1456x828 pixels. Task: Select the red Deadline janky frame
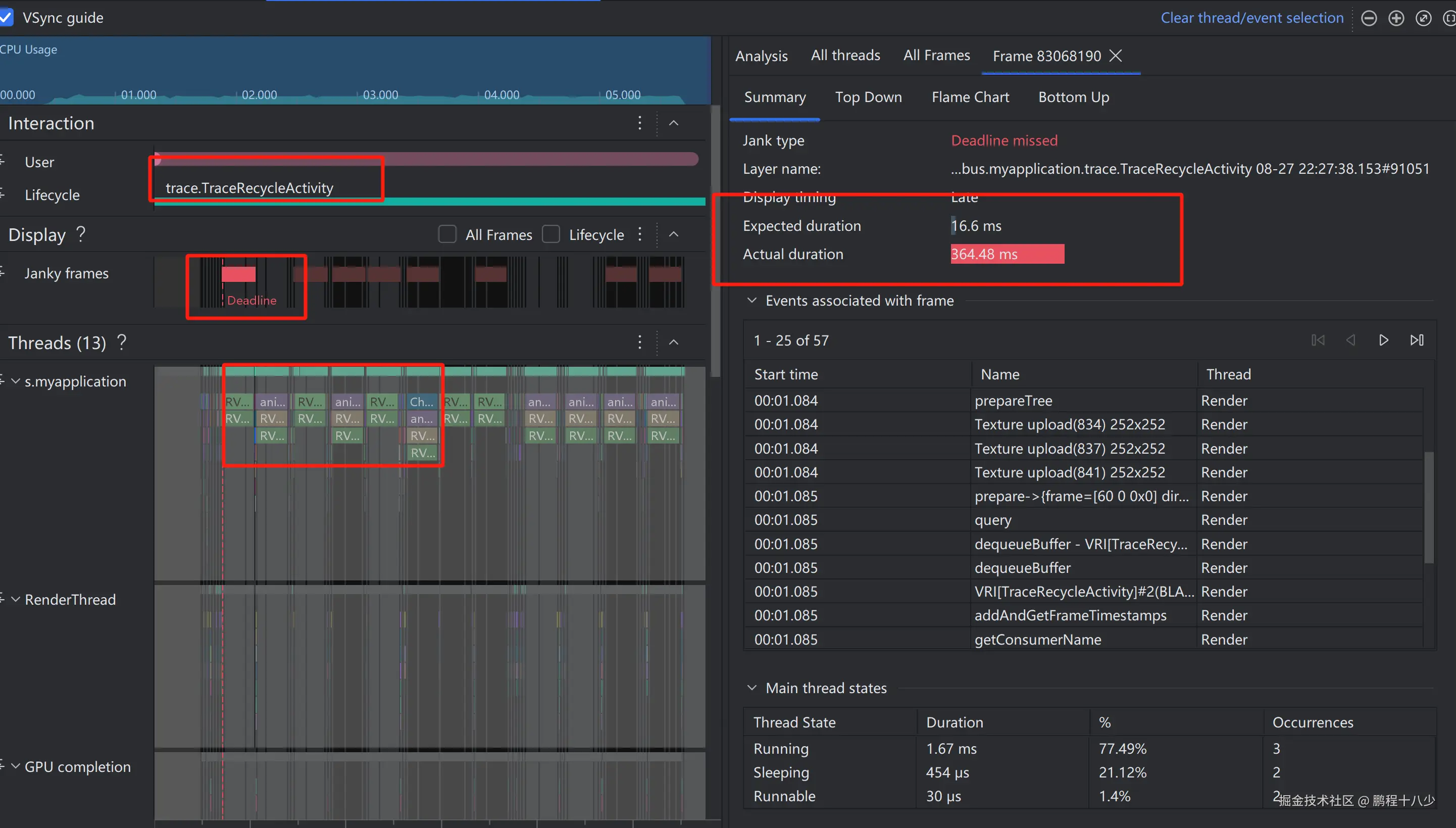[x=238, y=275]
